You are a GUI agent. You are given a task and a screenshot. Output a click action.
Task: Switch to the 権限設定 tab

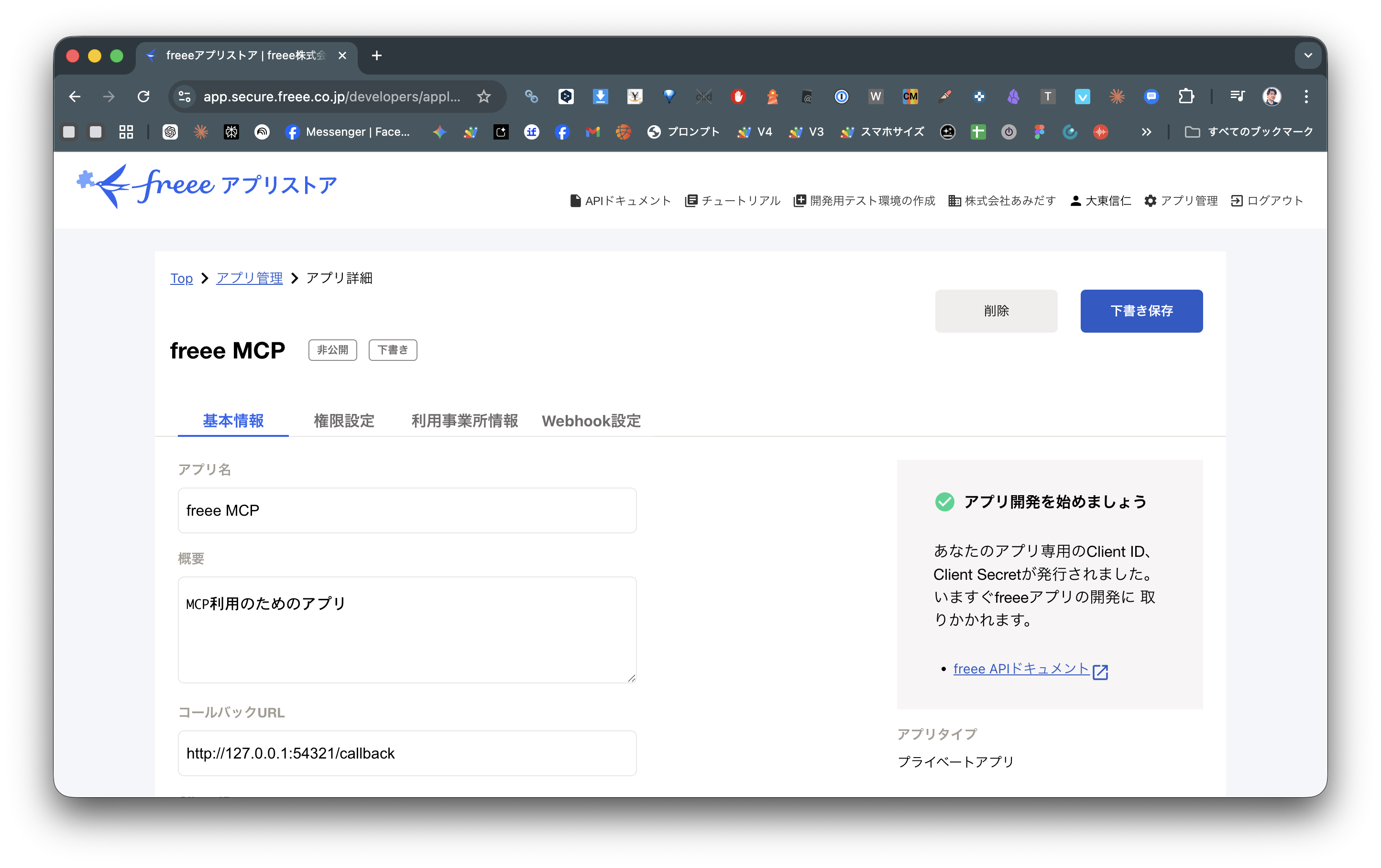(x=343, y=421)
